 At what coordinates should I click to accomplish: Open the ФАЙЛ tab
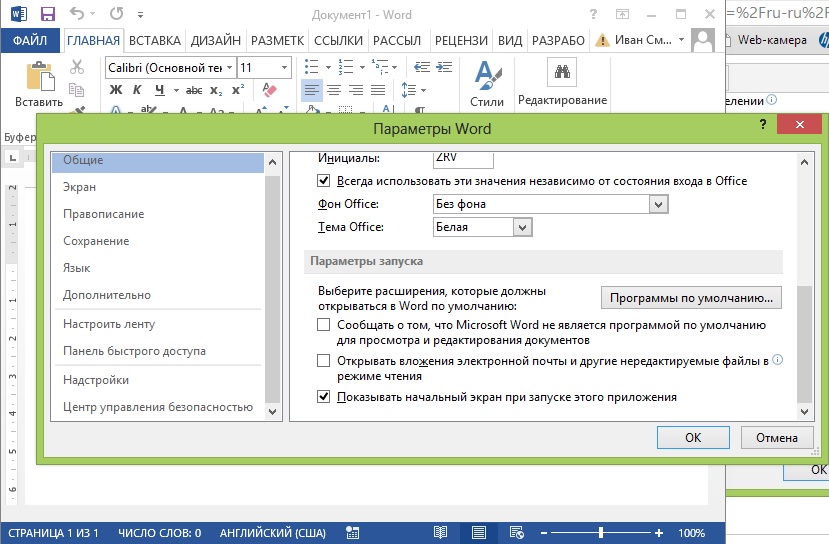click(30, 40)
